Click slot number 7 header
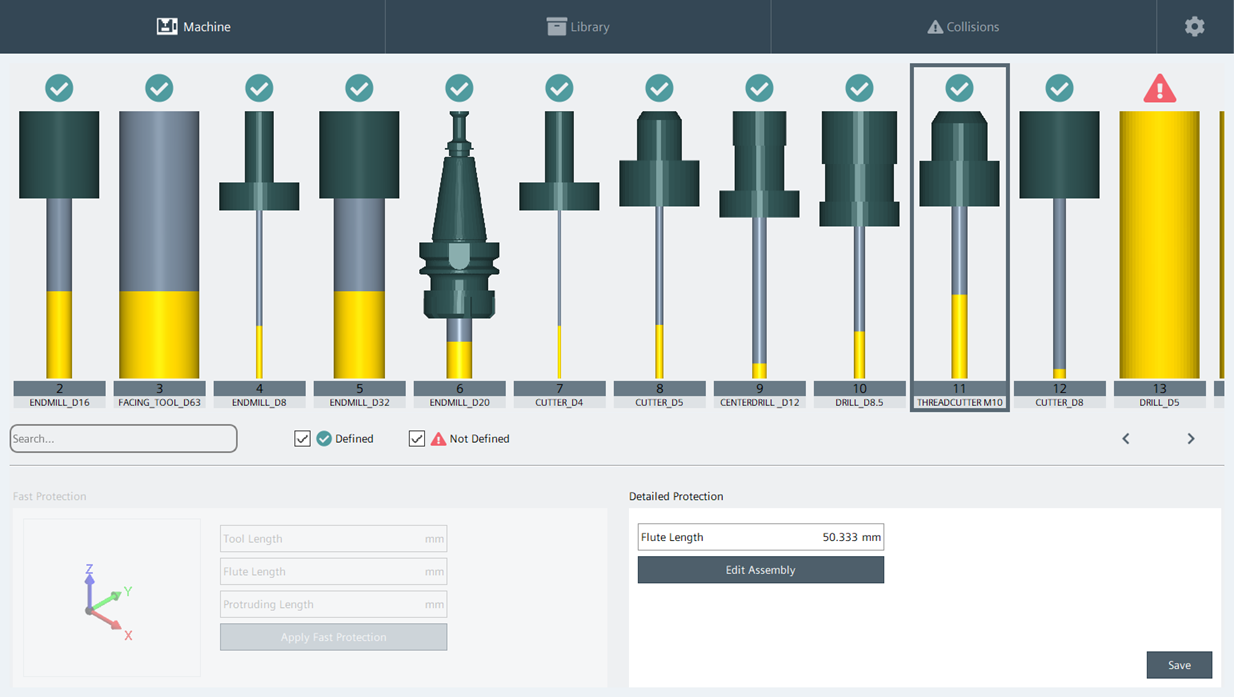Image resolution: width=1234 pixels, height=697 pixels. (559, 388)
